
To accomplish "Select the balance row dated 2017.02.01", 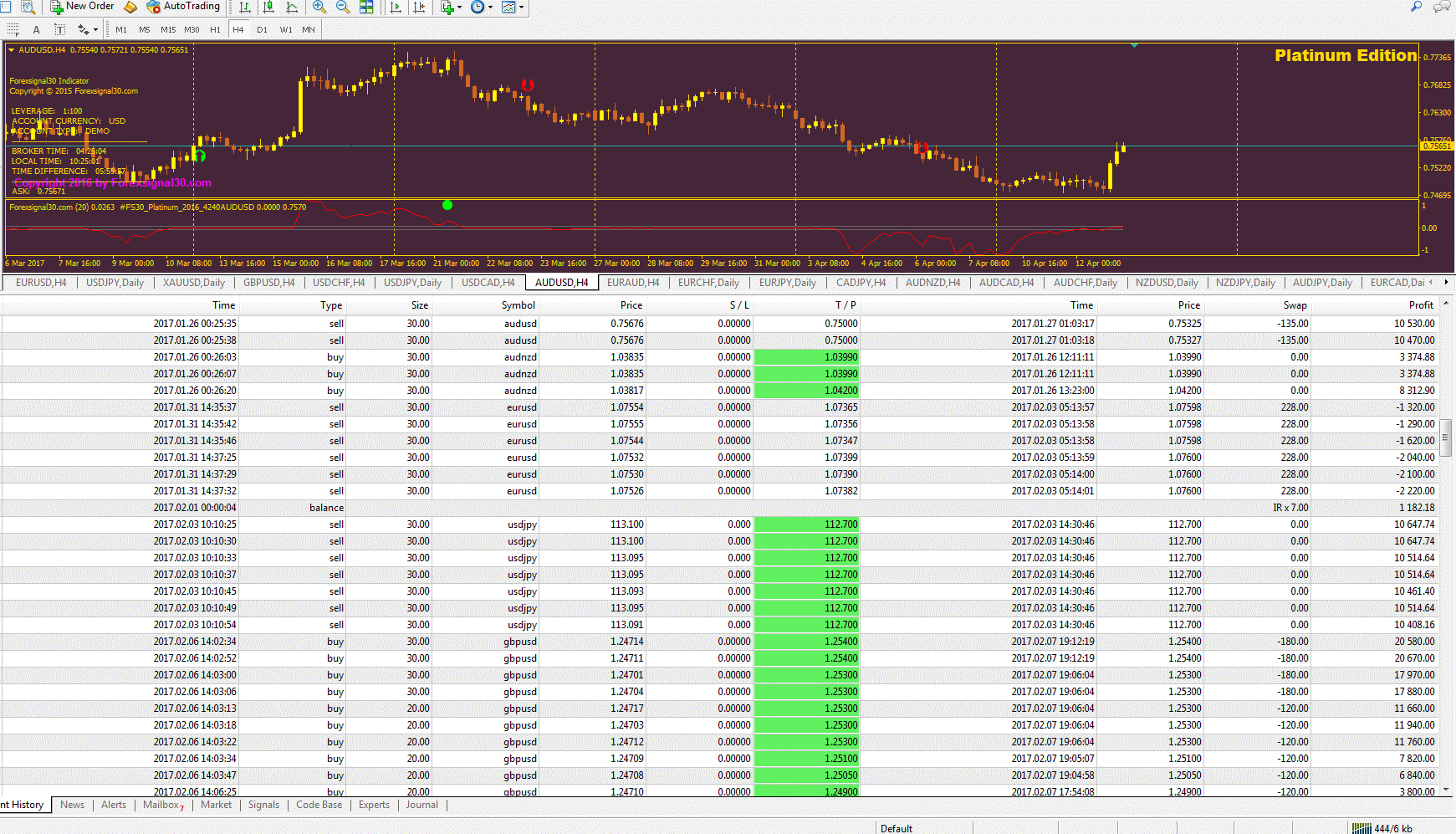I will coord(719,508).
